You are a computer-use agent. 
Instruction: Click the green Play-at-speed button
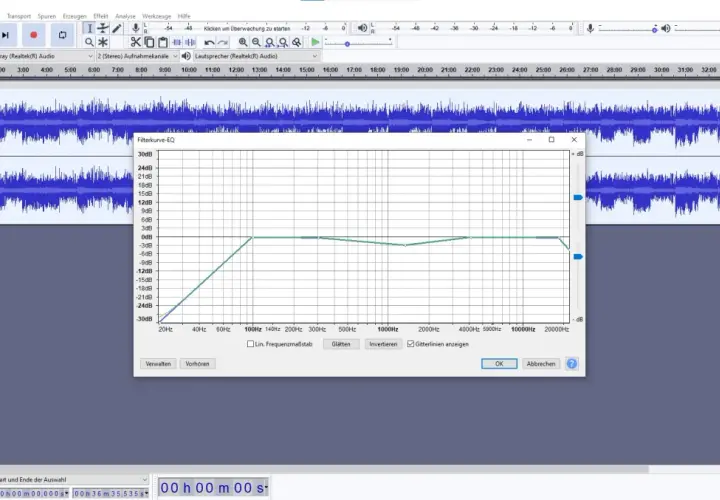coord(315,42)
